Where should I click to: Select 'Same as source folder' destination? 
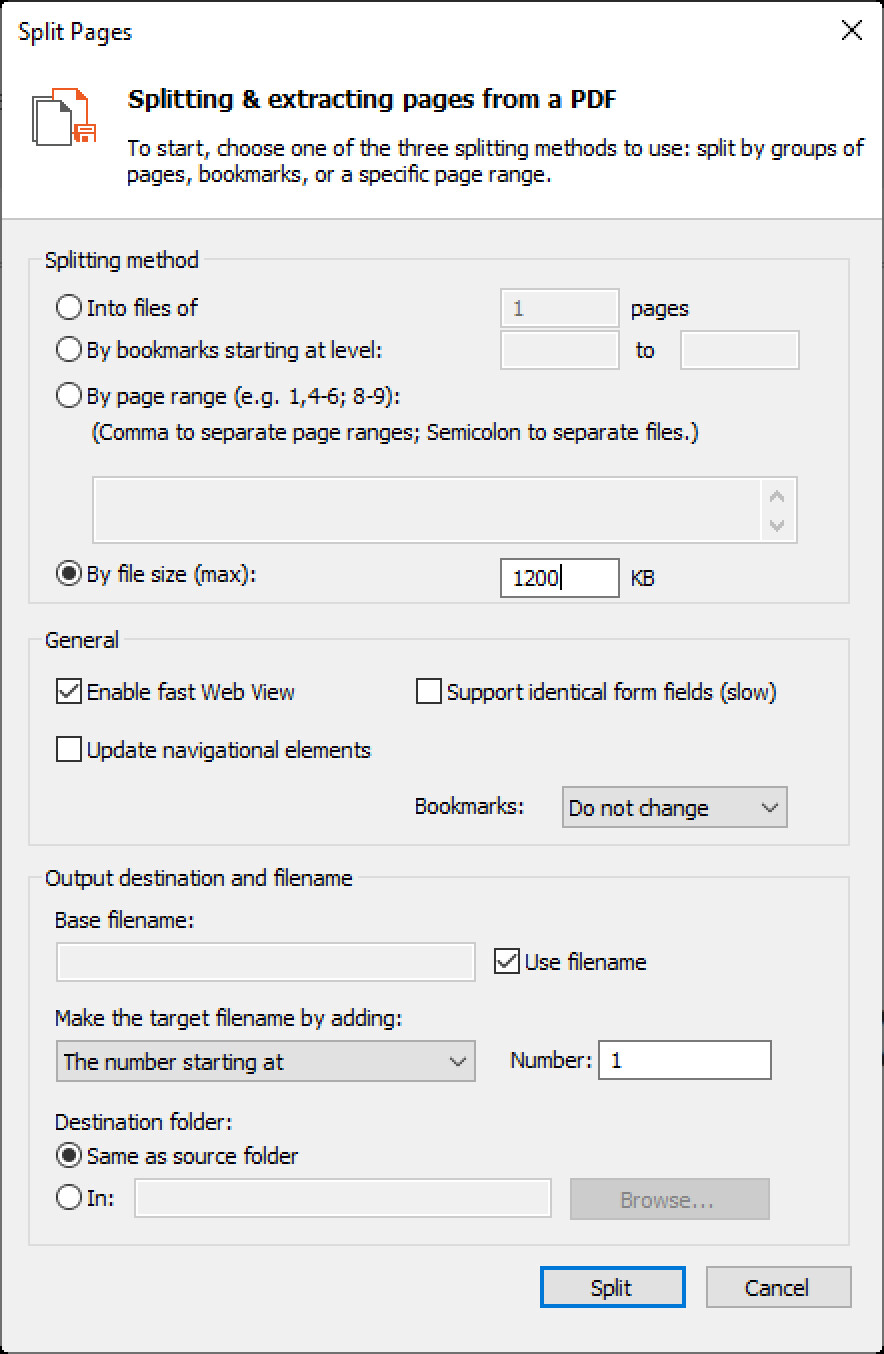[69, 1156]
